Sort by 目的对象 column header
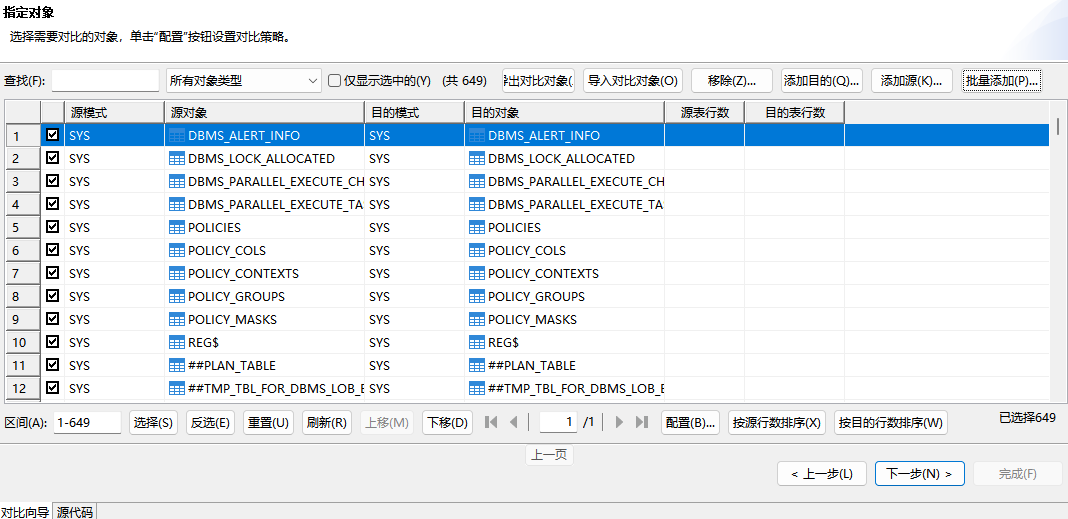Screen dimensions: 1068x519 tap(564, 112)
